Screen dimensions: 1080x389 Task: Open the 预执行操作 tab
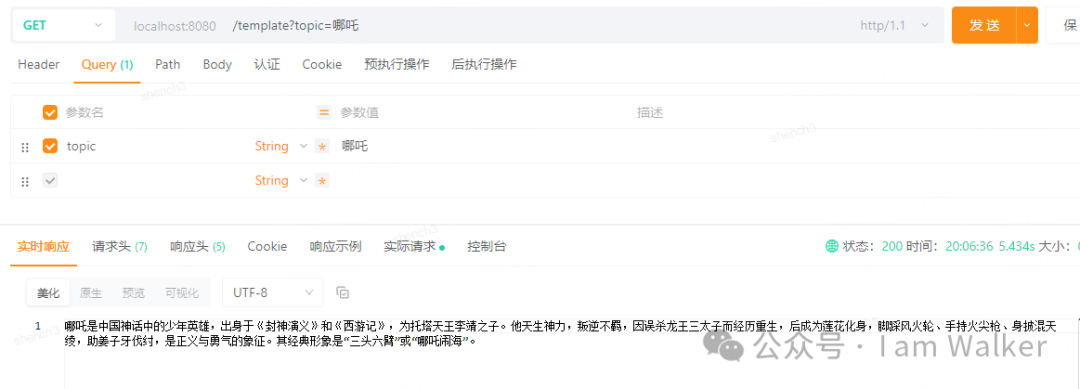click(397, 65)
